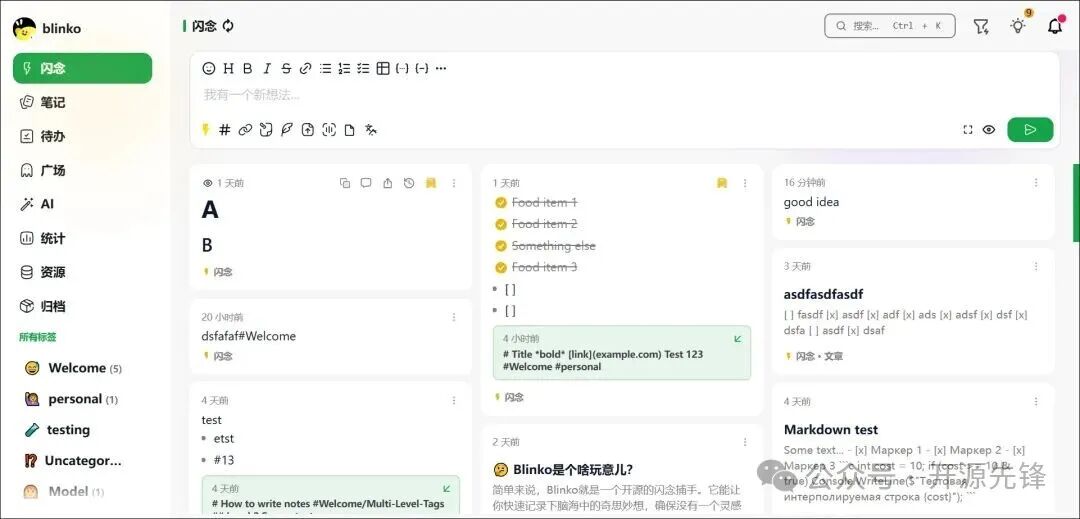Toggle the yellow pin on the Food items note
The width and height of the screenshot is (1080, 519).
722,183
